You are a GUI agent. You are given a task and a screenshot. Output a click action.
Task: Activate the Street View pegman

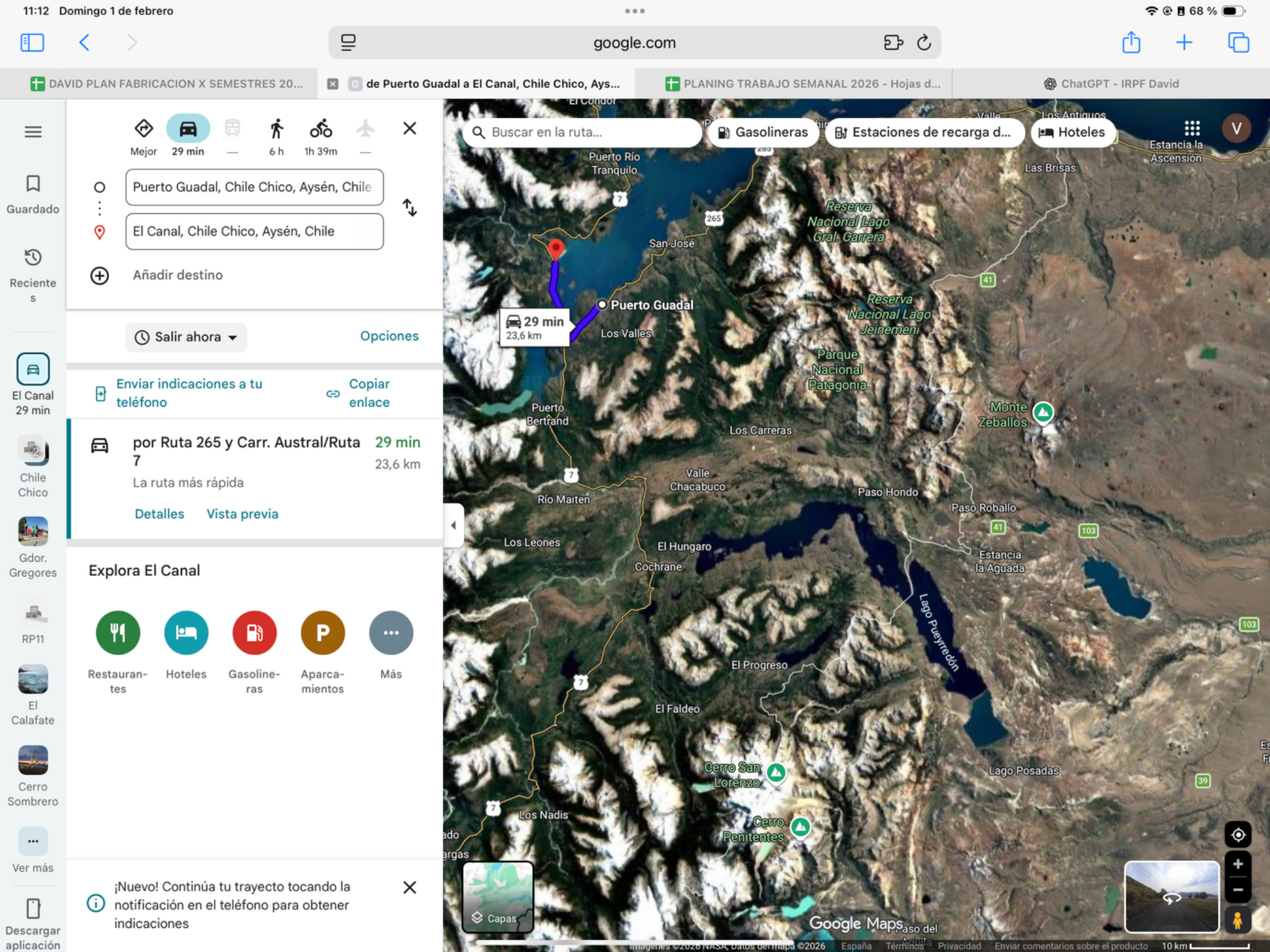tap(1238, 920)
